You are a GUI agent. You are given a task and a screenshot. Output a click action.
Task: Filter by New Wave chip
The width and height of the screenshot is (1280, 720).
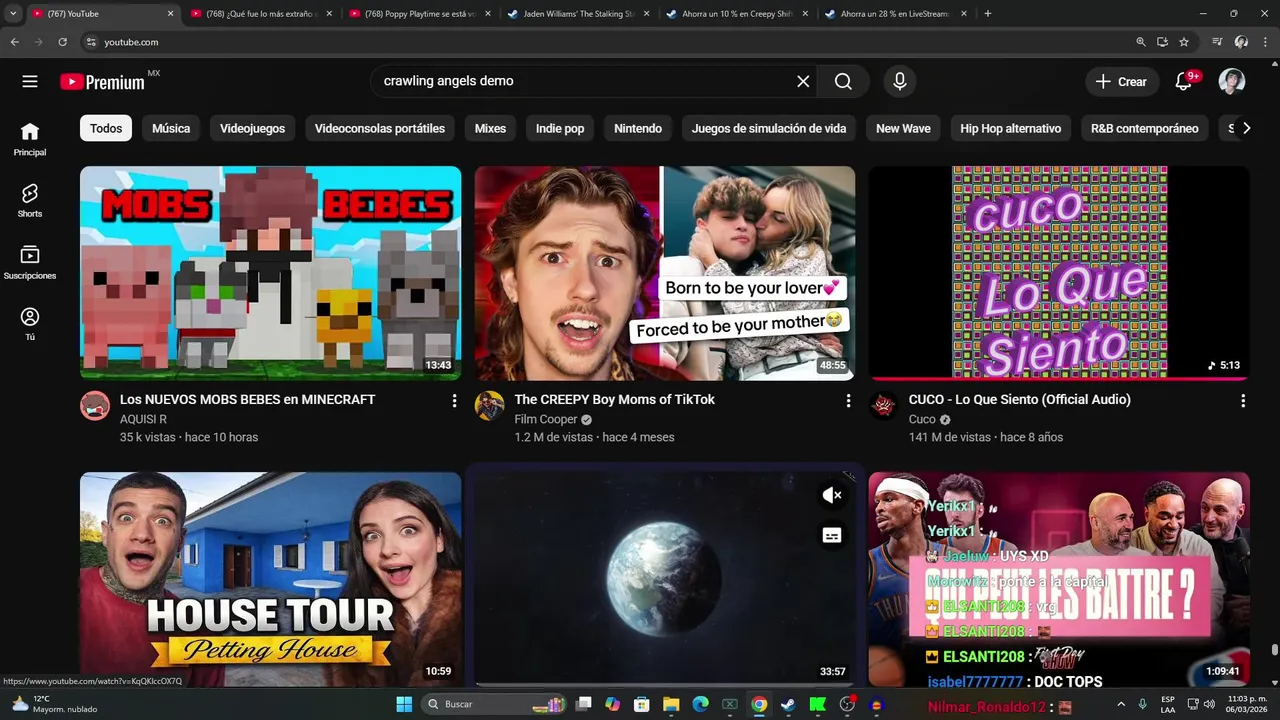coord(903,128)
